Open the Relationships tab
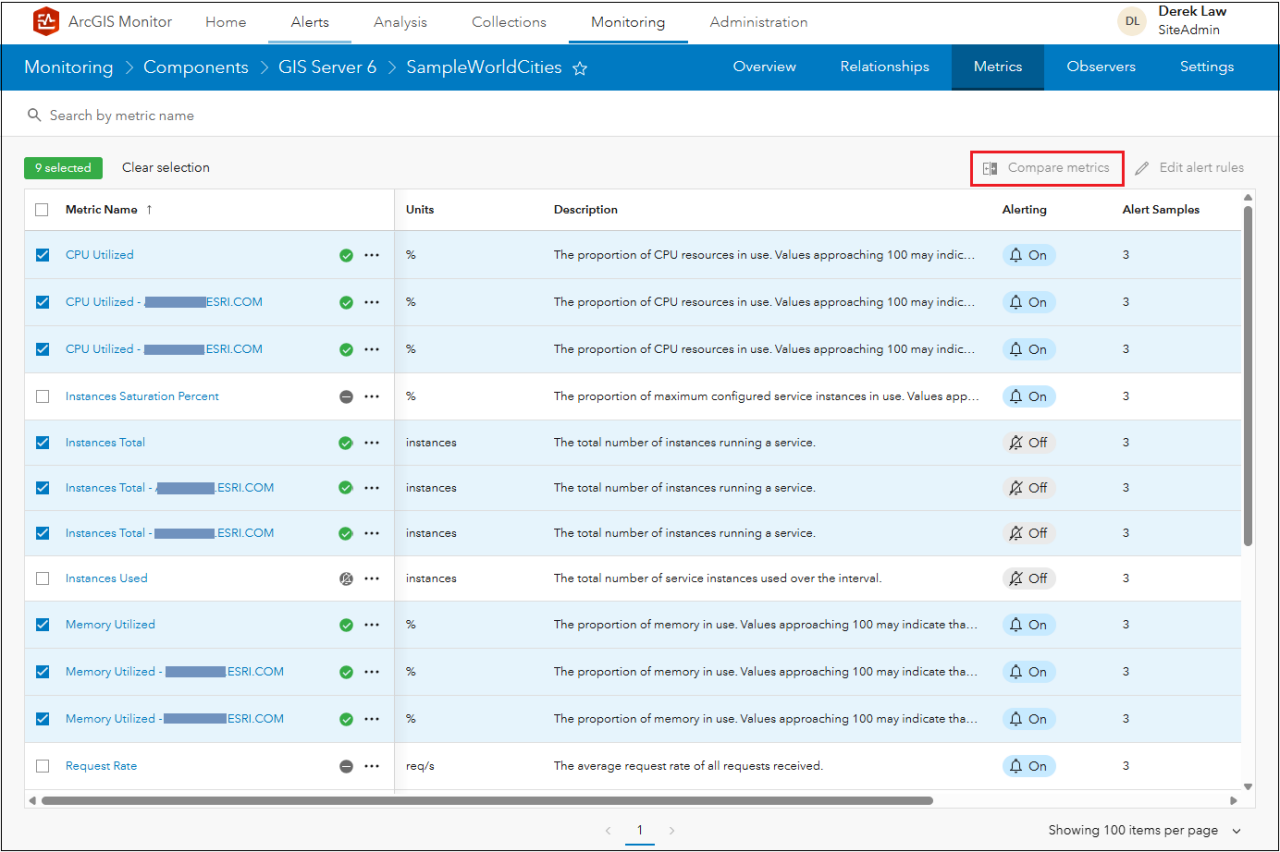 885,67
